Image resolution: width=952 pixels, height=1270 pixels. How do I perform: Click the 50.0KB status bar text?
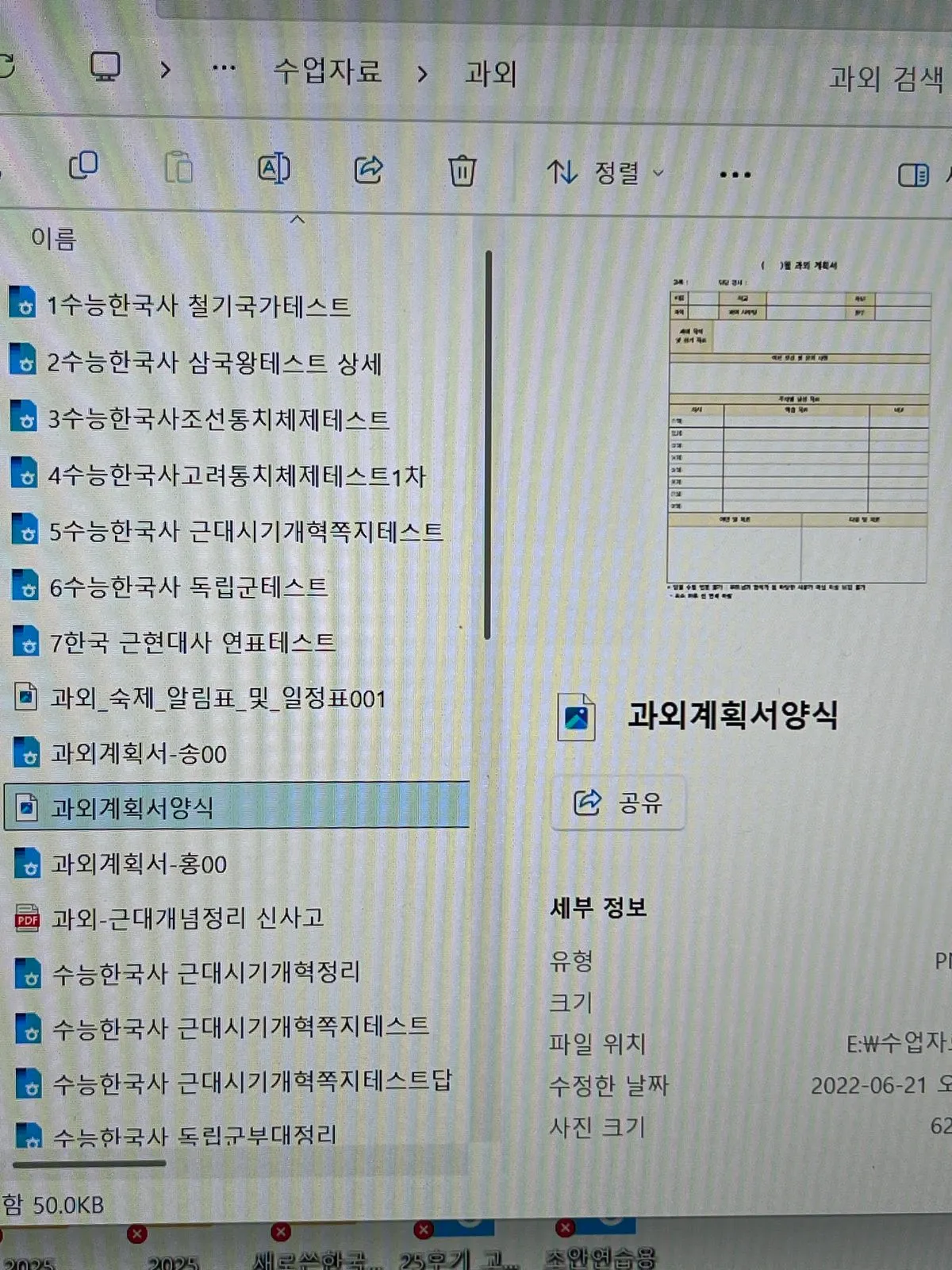click(69, 1206)
